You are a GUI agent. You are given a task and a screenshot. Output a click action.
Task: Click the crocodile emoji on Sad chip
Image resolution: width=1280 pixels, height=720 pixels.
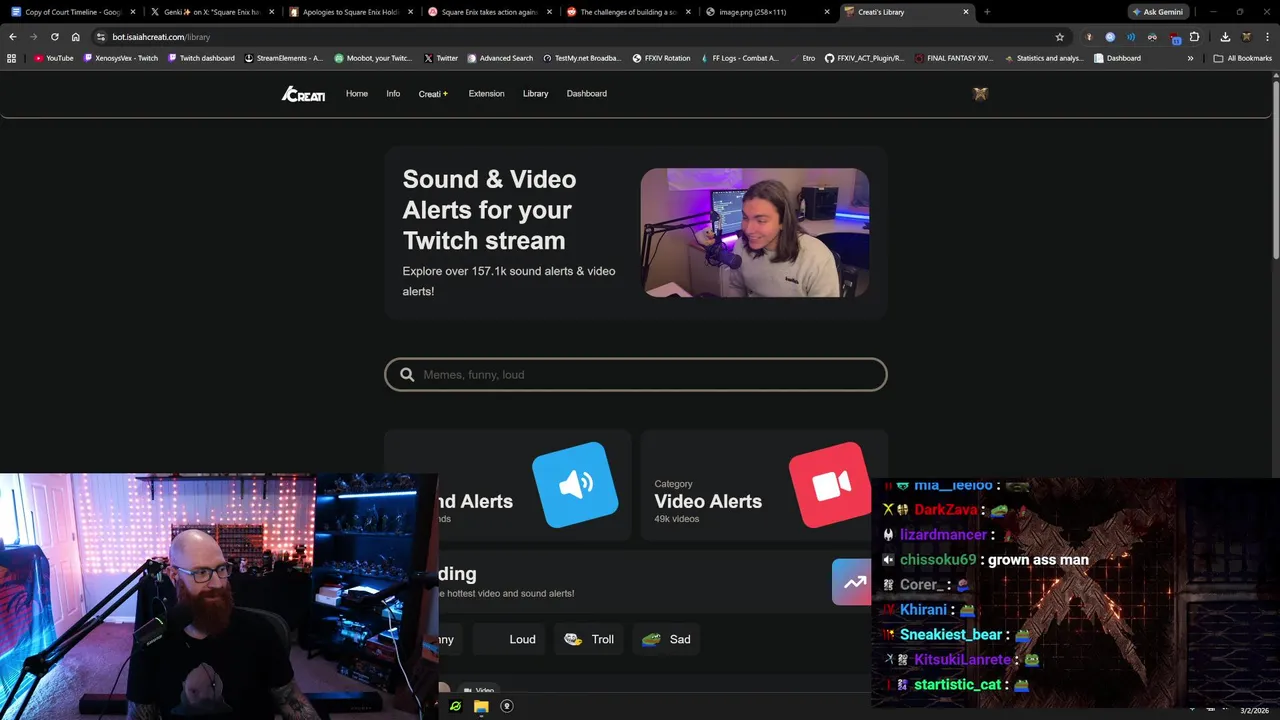coord(651,639)
